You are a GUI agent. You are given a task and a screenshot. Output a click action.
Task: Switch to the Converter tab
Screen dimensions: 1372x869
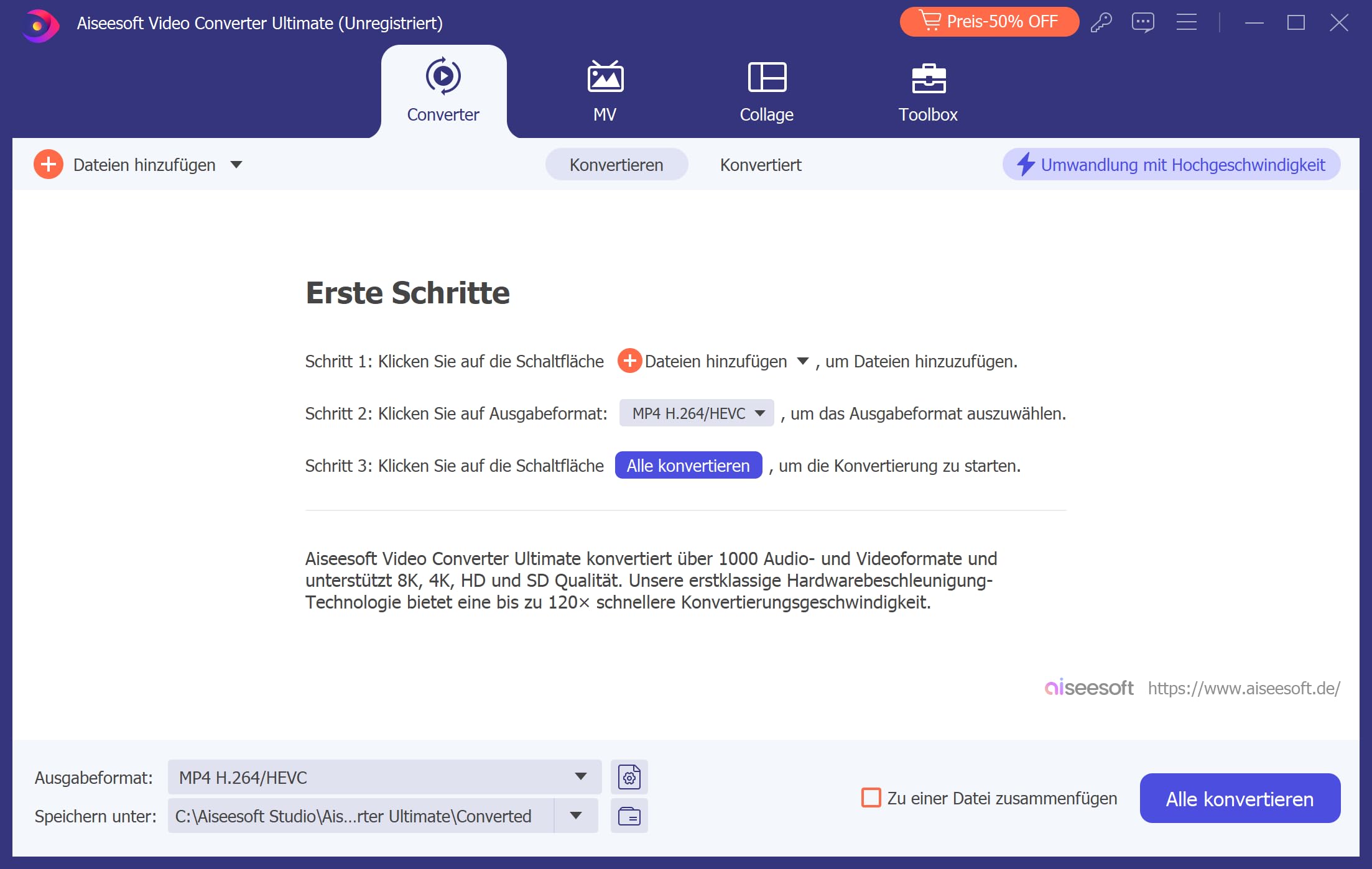point(443,91)
